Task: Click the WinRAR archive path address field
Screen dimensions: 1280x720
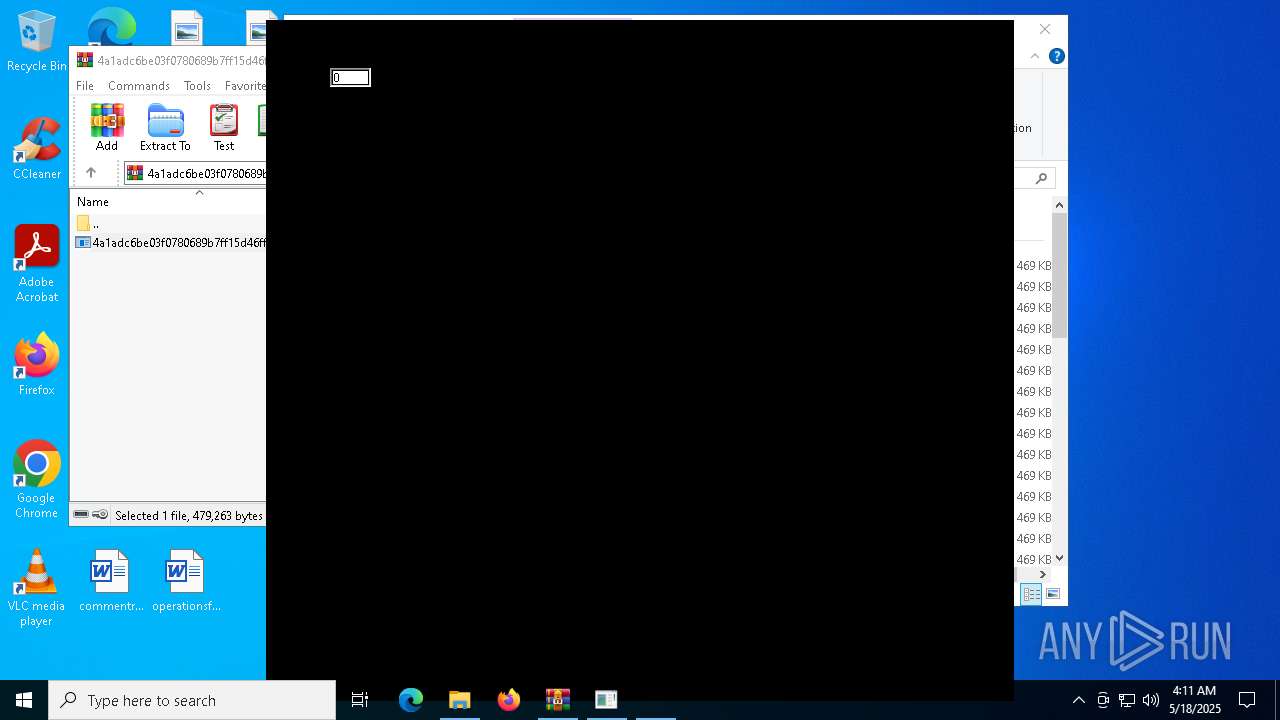Action: coord(195,173)
